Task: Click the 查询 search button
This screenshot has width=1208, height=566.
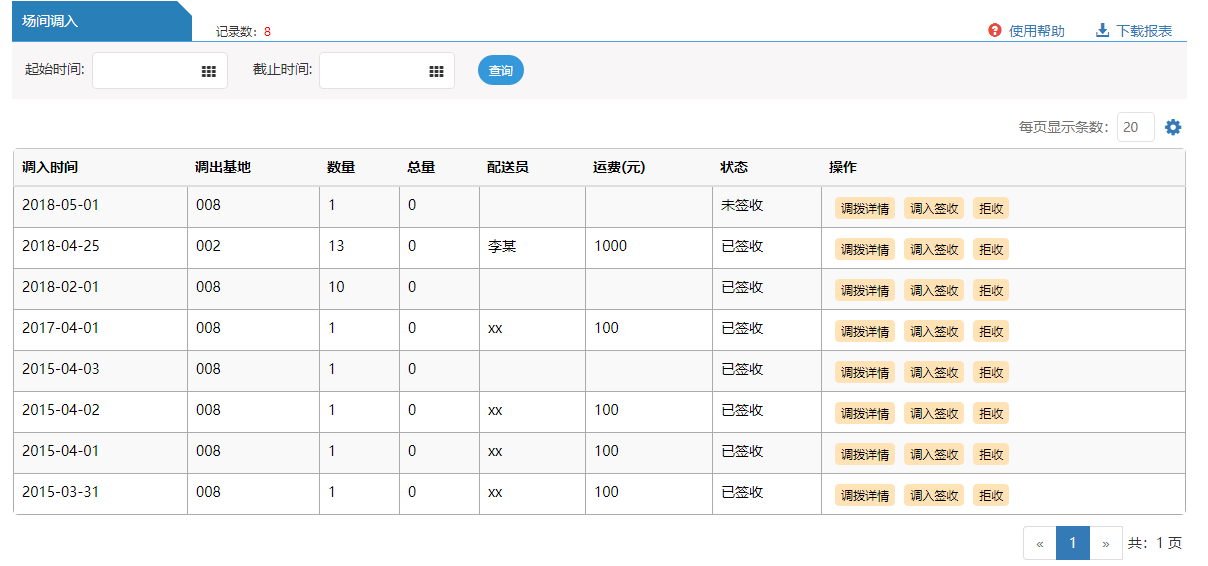Action: [500, 71]
